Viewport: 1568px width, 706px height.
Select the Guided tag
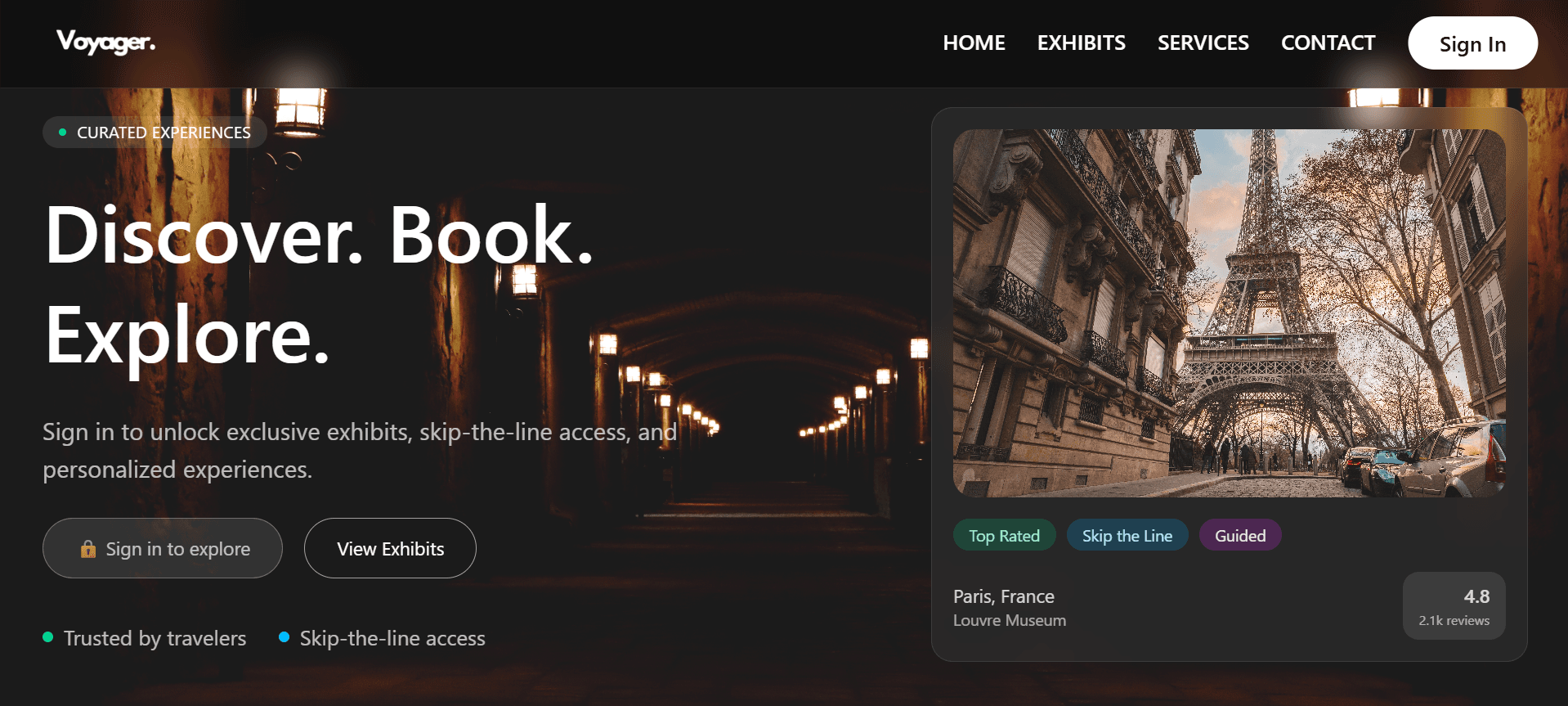pyautogui.click(x=1239, y=535)
